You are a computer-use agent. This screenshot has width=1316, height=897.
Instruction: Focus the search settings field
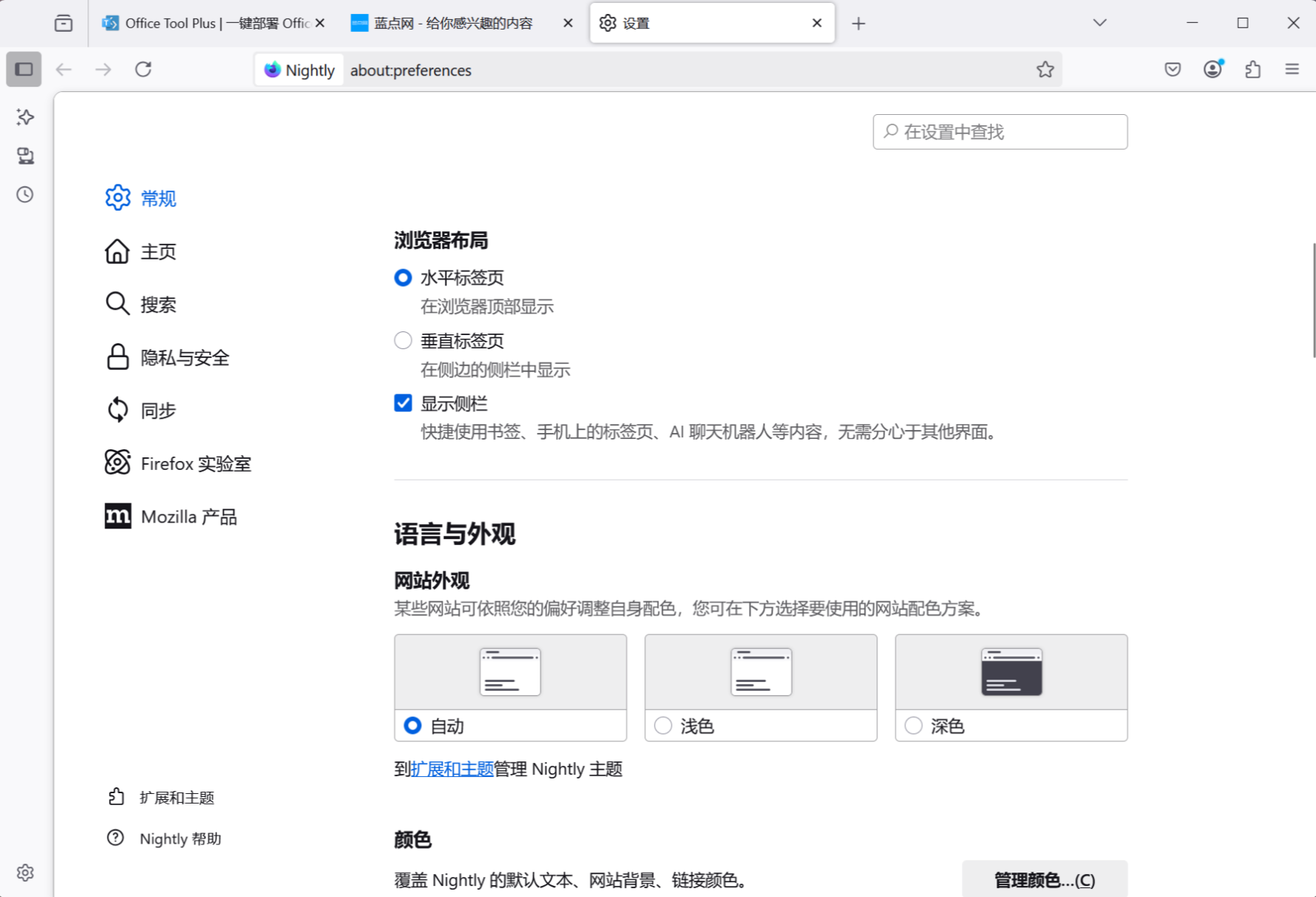[x=1000, y=132]
